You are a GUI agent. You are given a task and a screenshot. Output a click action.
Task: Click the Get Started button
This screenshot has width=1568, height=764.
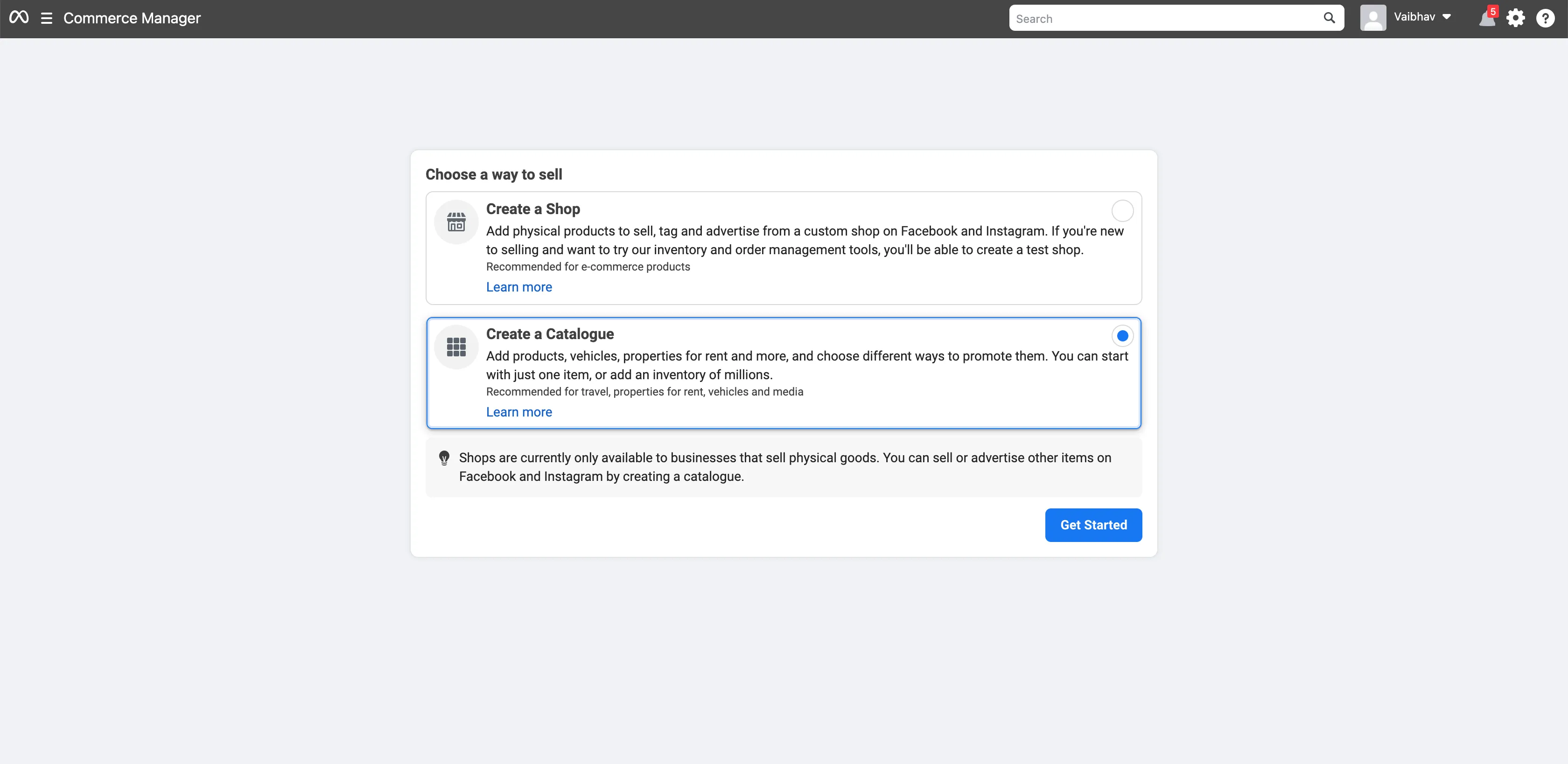[x=1093, y=525]
